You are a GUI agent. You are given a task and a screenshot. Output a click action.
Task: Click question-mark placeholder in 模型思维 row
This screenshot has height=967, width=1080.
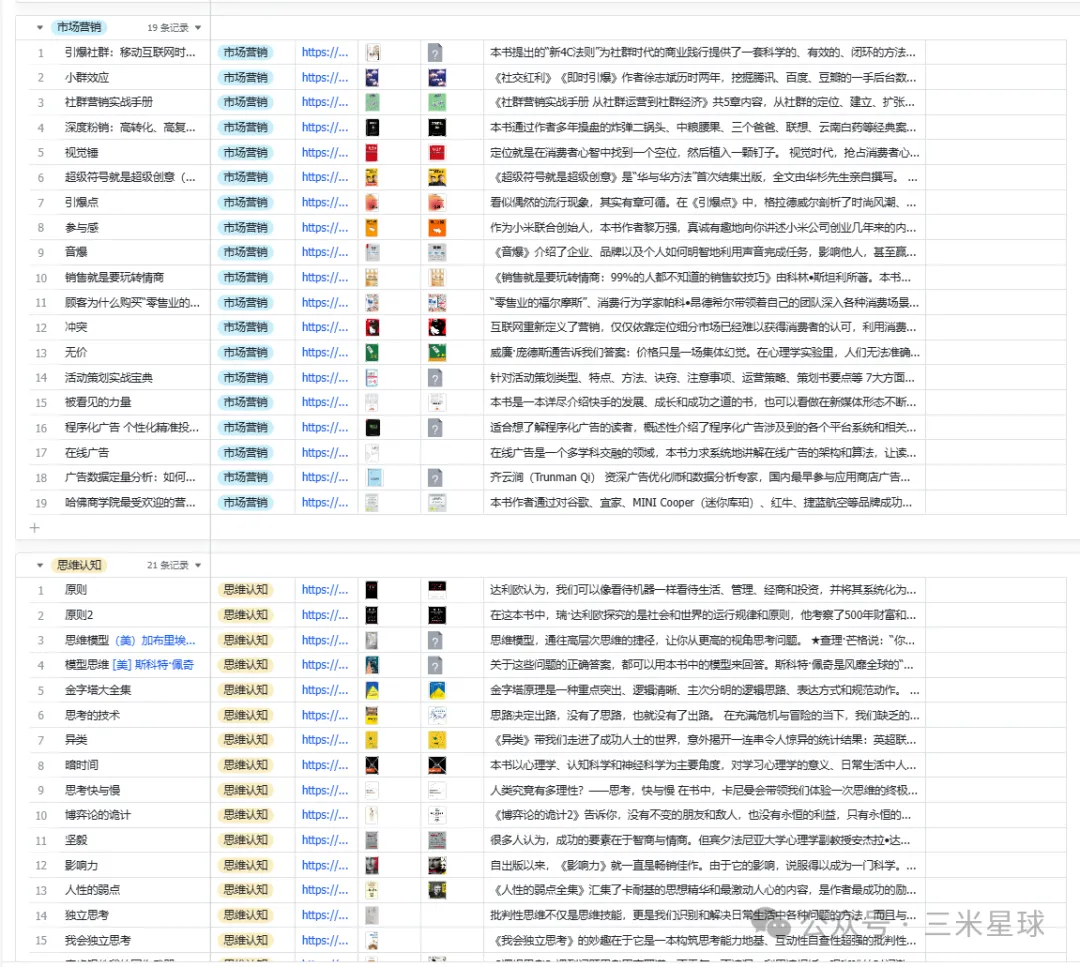(x=435, y=665)
